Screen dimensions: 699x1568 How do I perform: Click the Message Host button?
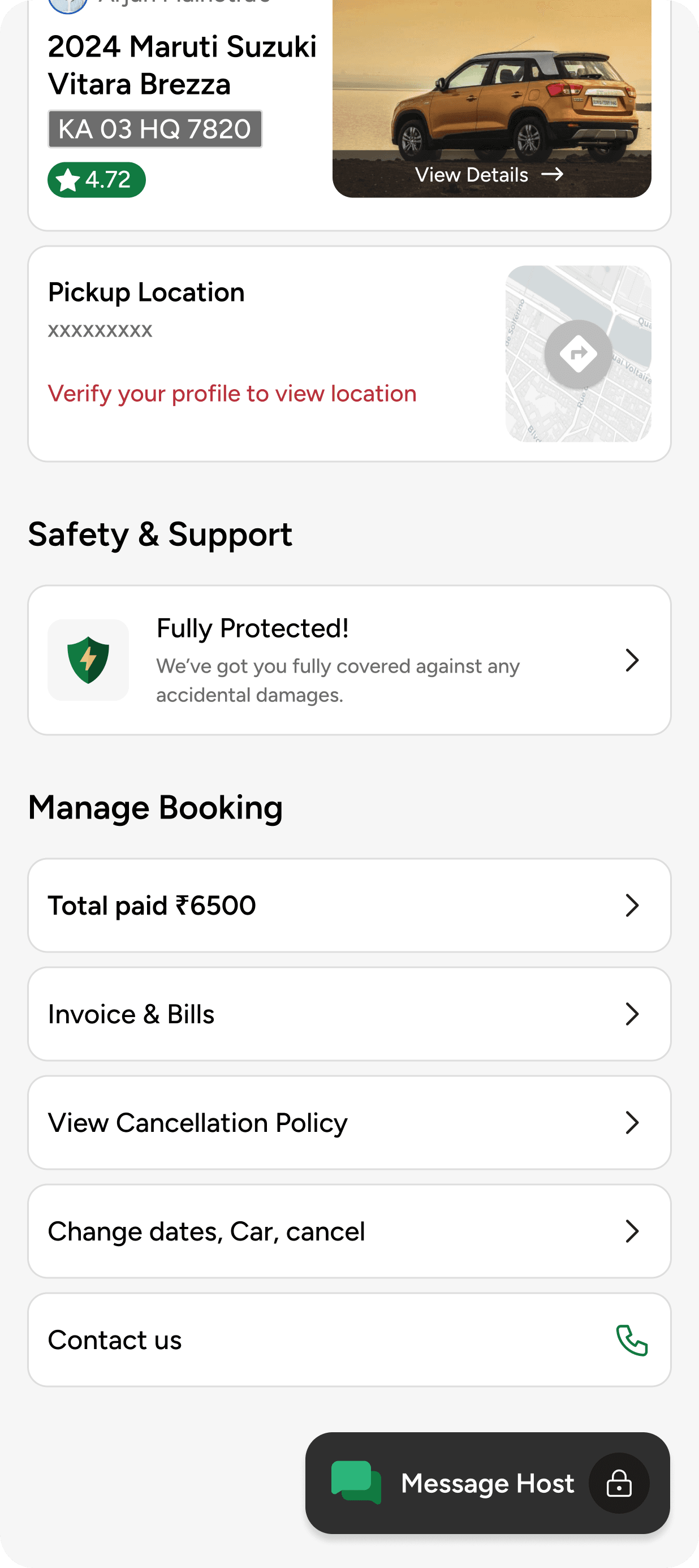(487, 1483)
